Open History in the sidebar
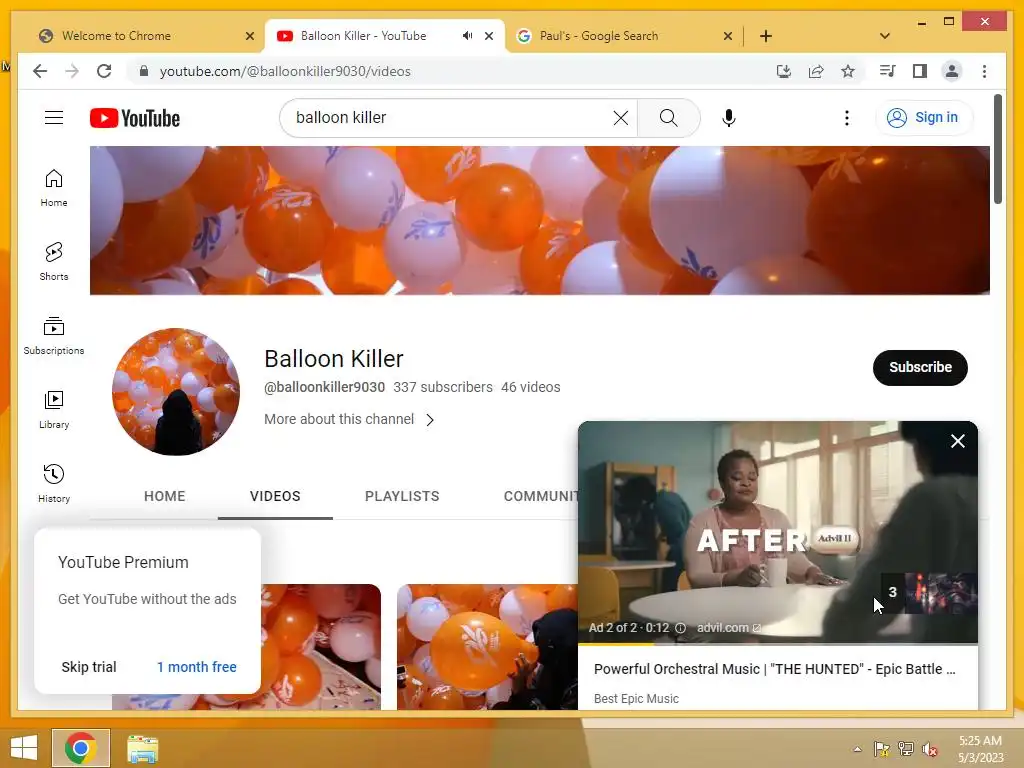Screen dimensions: 1024x768 click(54, 483)
